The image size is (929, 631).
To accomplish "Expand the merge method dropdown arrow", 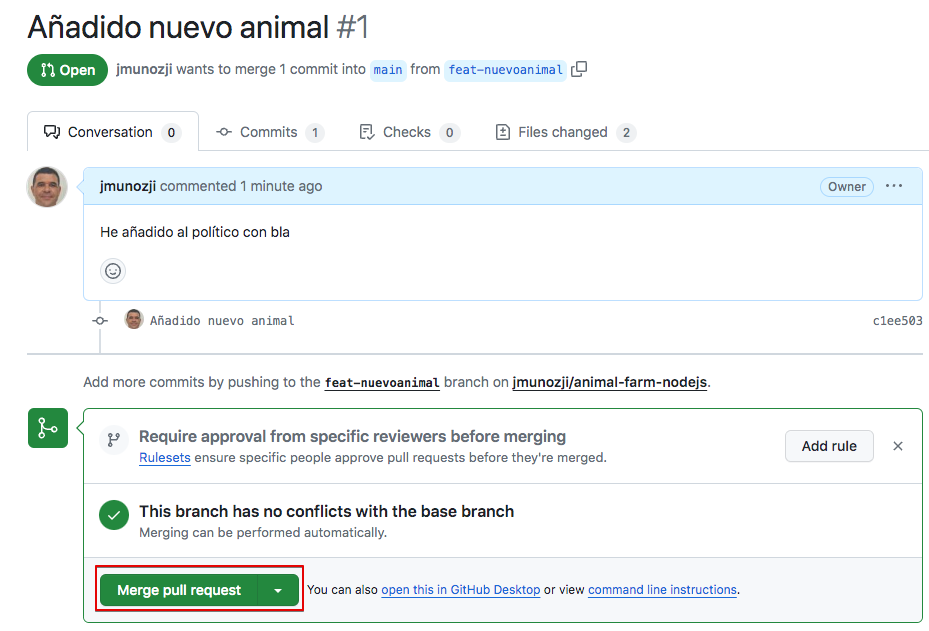I will [278, 591].
